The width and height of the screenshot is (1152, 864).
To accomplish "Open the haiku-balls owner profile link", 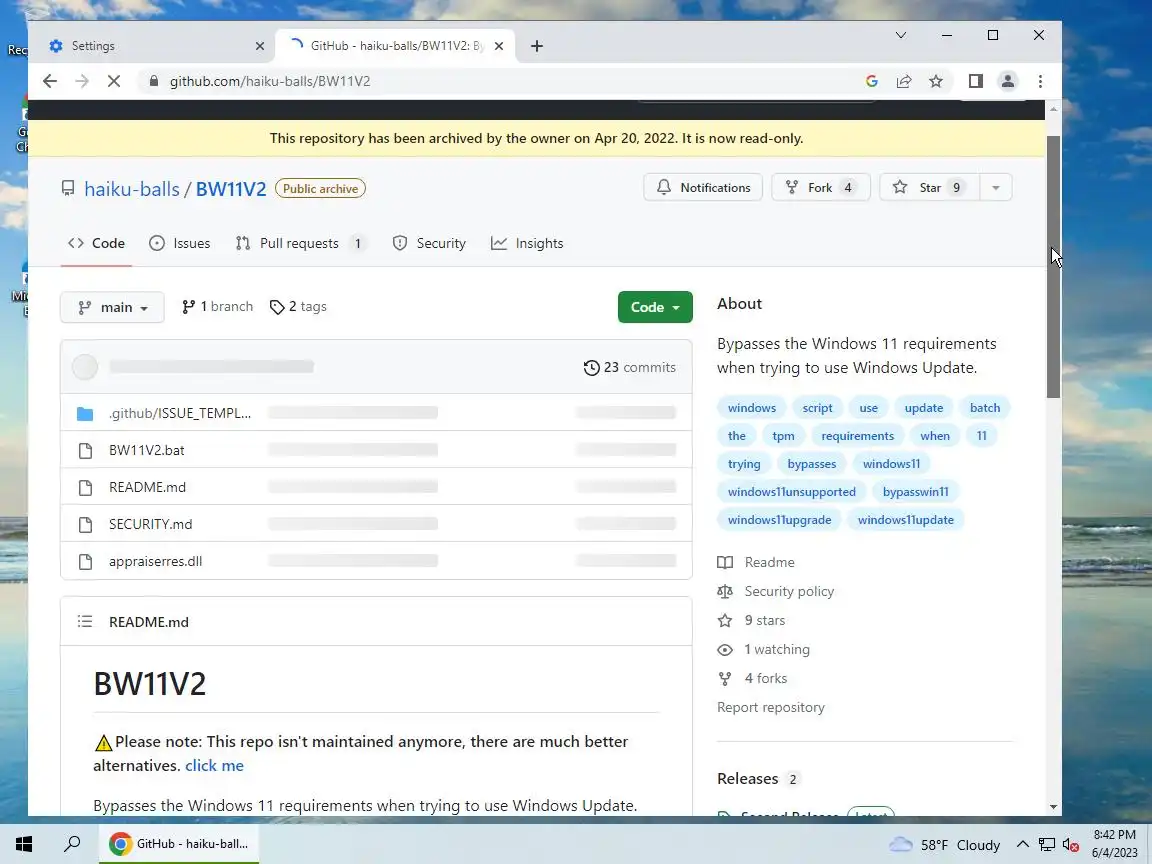I will coord(132,189).
